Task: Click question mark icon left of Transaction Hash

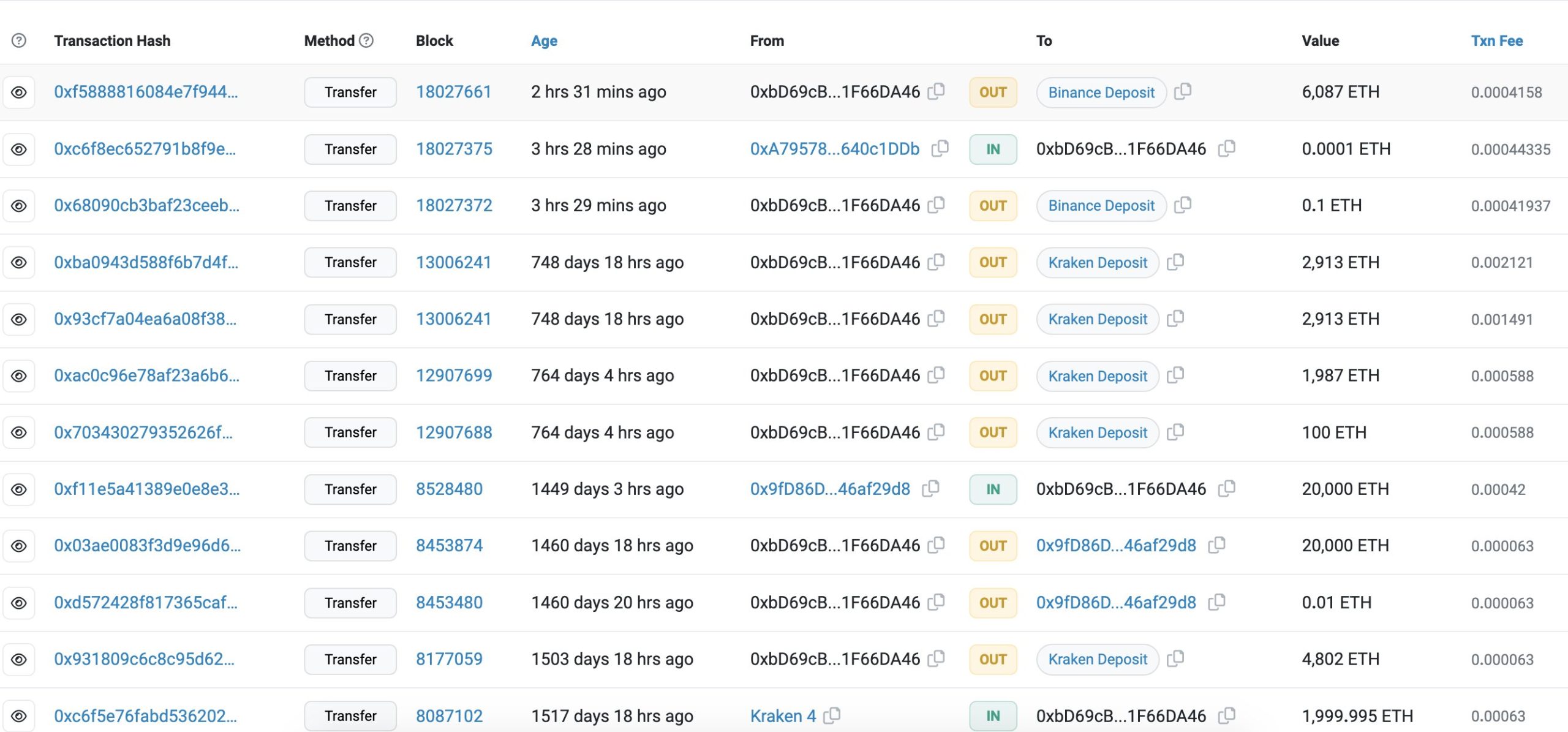Action: click(x=19, y=40)
